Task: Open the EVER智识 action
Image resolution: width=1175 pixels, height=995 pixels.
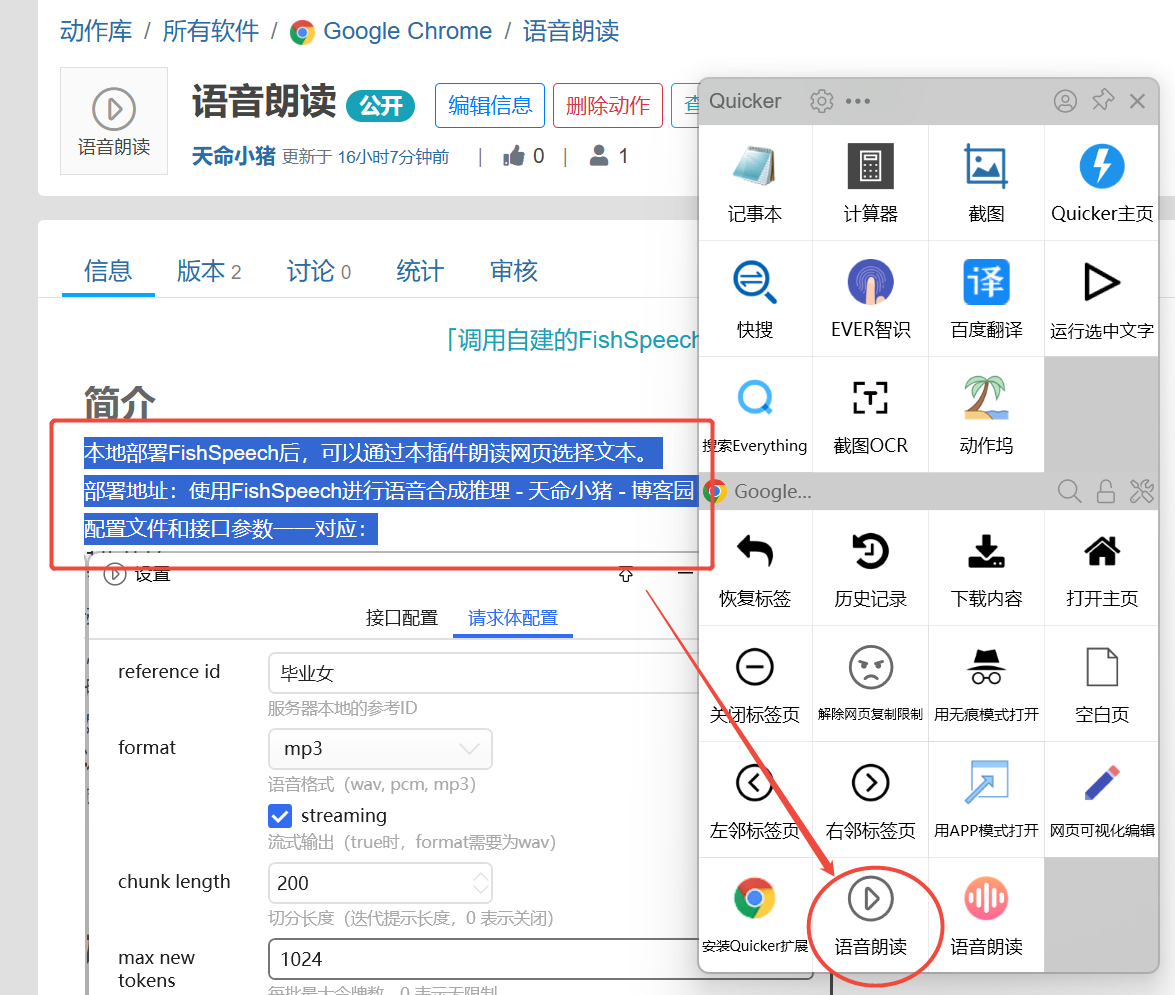Action: tap(870, 299)
